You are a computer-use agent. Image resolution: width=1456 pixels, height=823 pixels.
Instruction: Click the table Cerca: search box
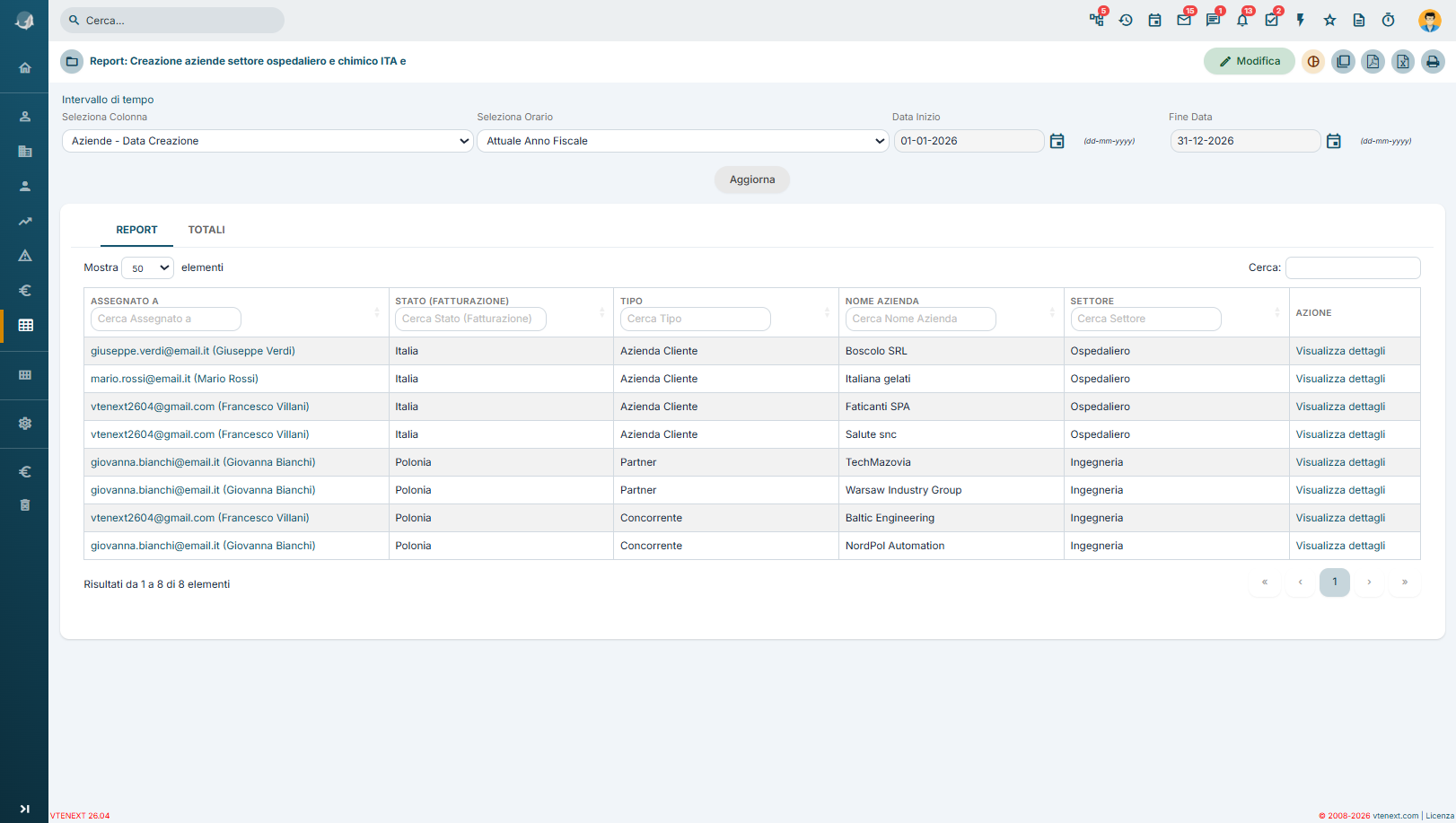pos(1353,267)
